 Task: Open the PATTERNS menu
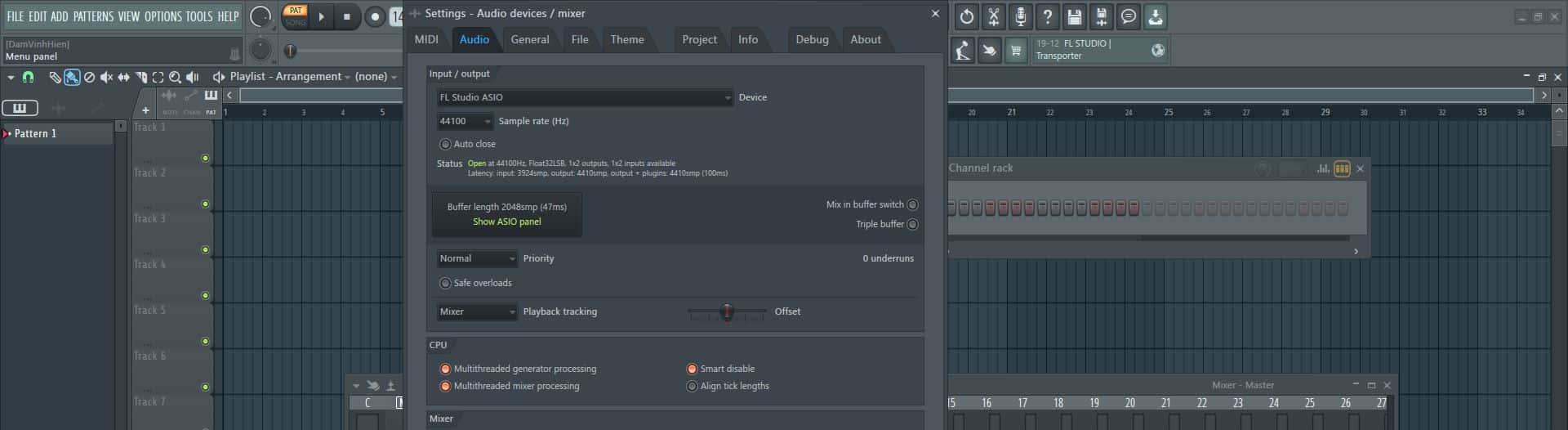[x=93, y=16]
